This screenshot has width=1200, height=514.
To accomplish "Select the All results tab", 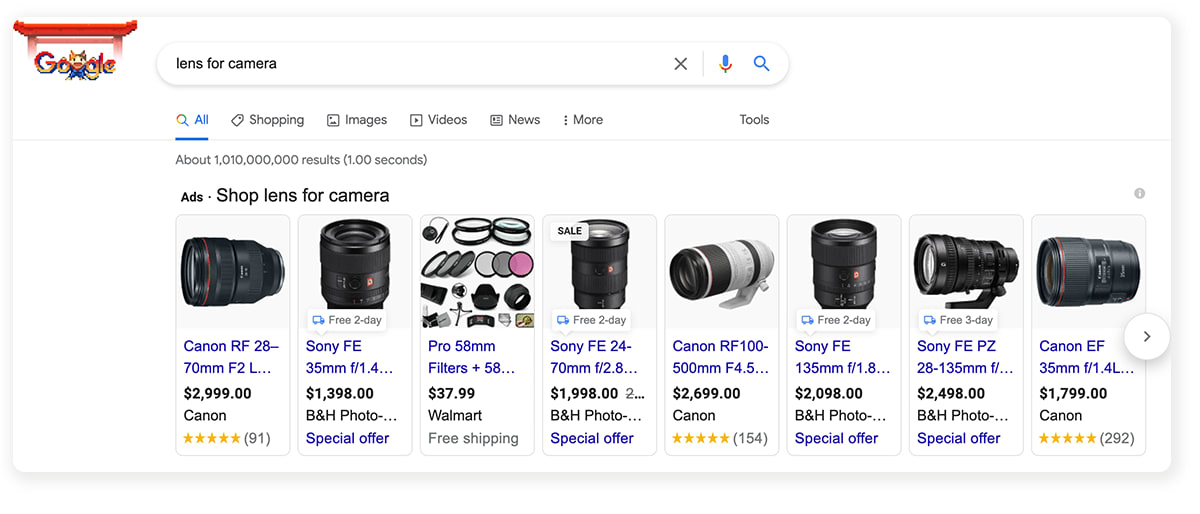I will pos(192,120).
